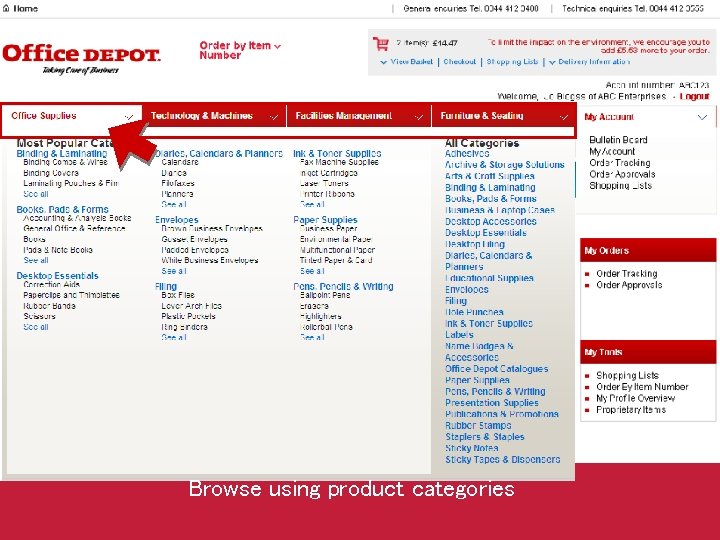Viewport: 720px width, 540px height.
Task: Open Laser Toners subcategory
Action: pos(324,183)
